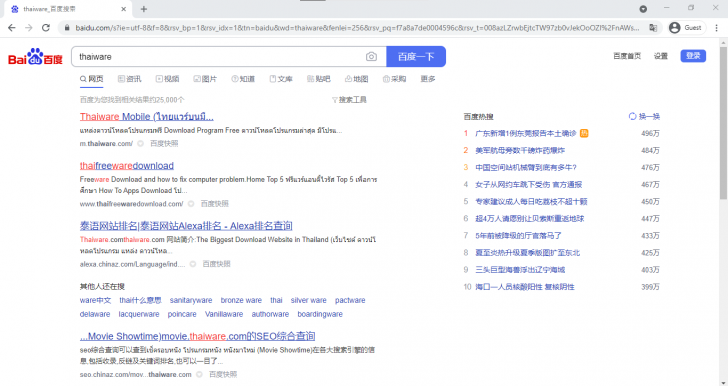Open 百度快照 for thaifreewaredownload.com
728x386 pixels.
click(214, 203)
